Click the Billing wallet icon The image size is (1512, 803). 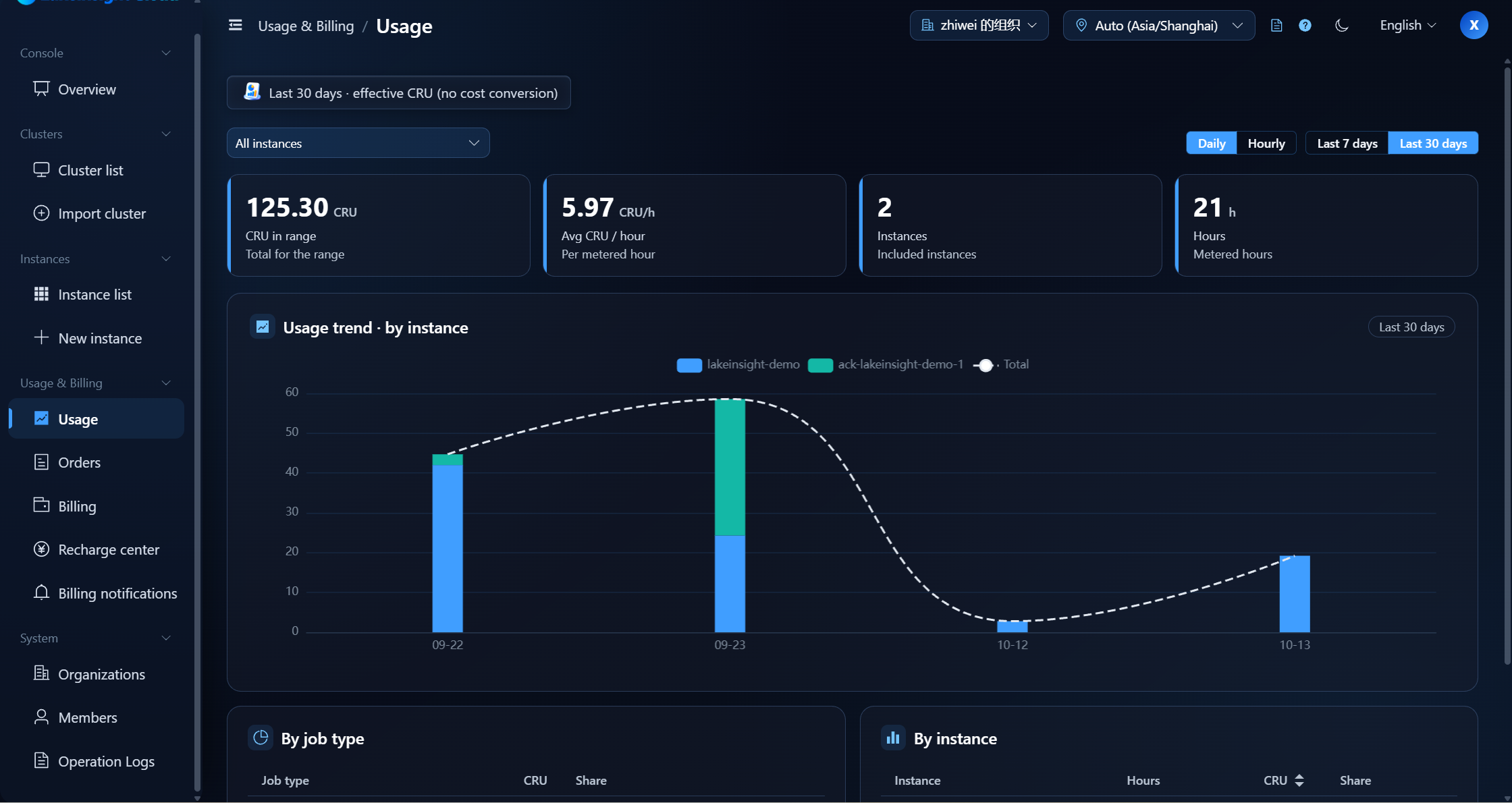tap(41, 505)
